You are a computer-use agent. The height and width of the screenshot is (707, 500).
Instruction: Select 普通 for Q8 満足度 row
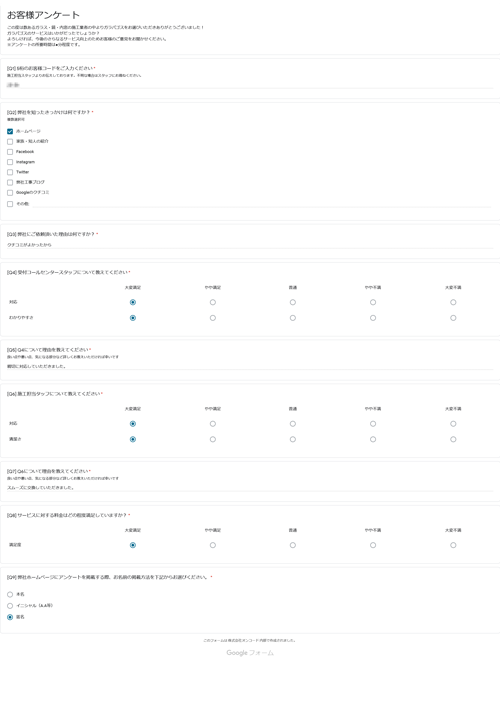(x=293, y=545)
